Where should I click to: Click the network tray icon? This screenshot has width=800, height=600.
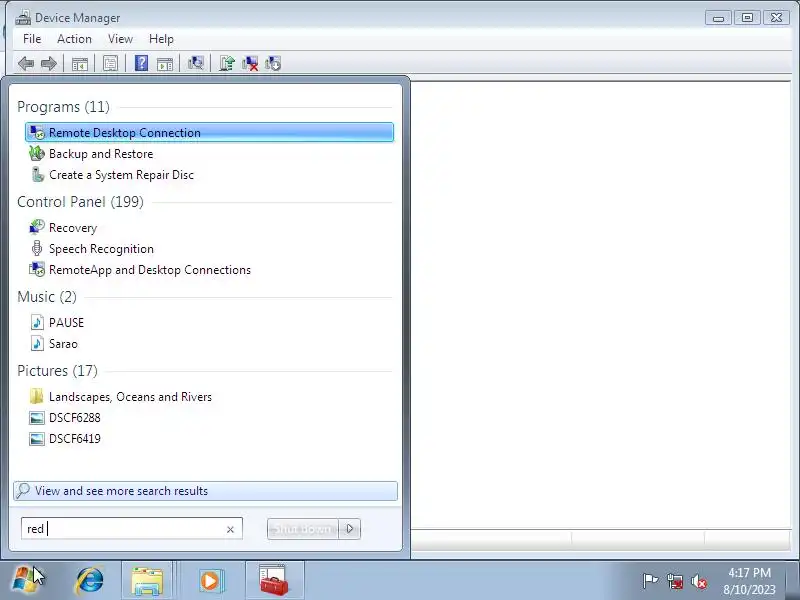click(674, 581)
